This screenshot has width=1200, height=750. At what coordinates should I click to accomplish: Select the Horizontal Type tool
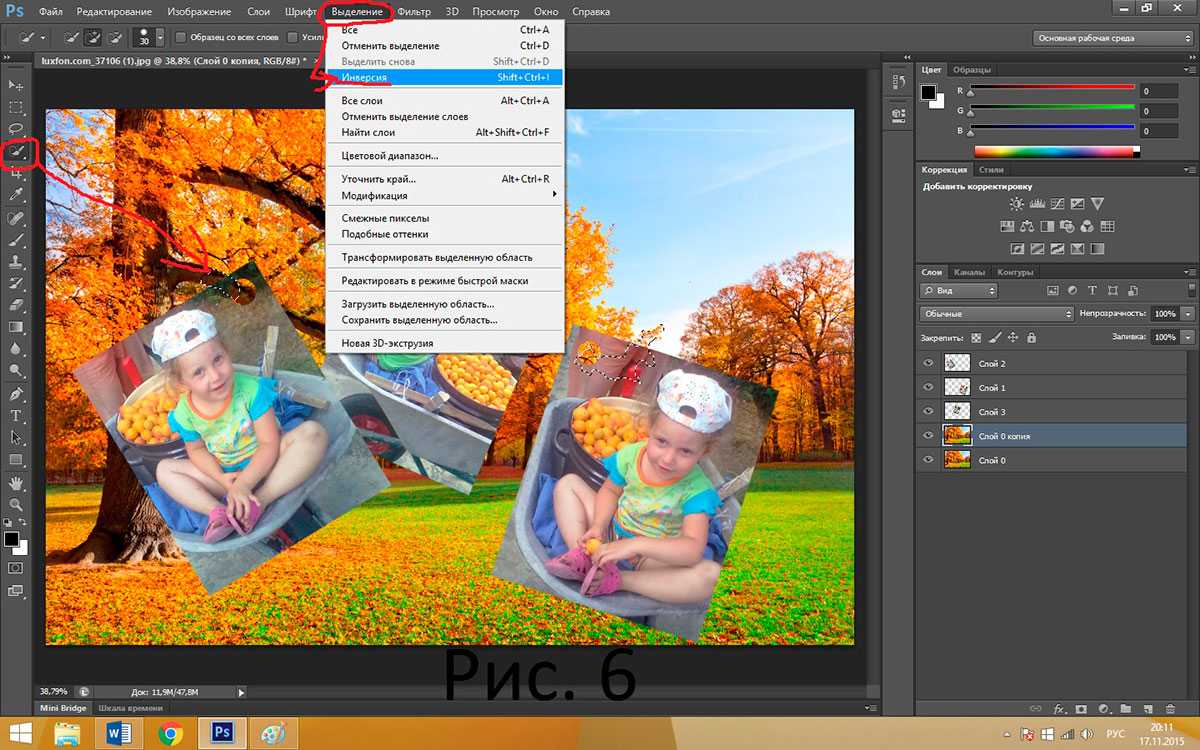[x=17, y=416]
